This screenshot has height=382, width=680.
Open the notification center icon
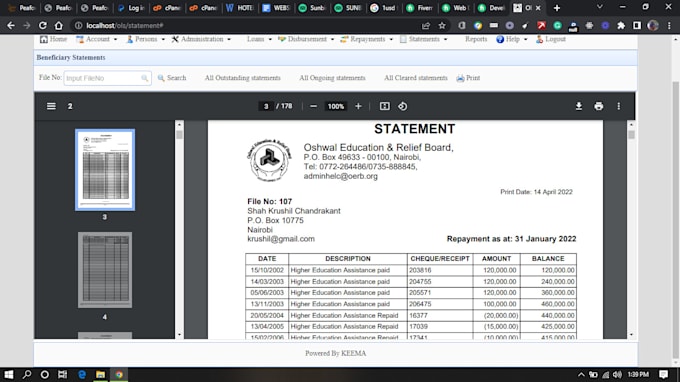click(663, 374)
